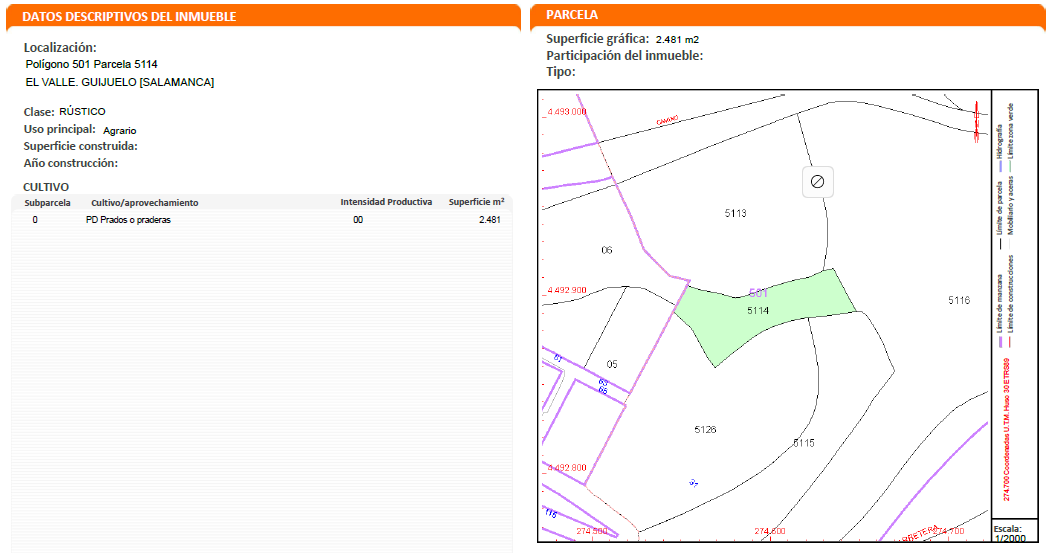
Task: Click the Cultivo/aprovechamiento column header
Action: coord(145,202)
